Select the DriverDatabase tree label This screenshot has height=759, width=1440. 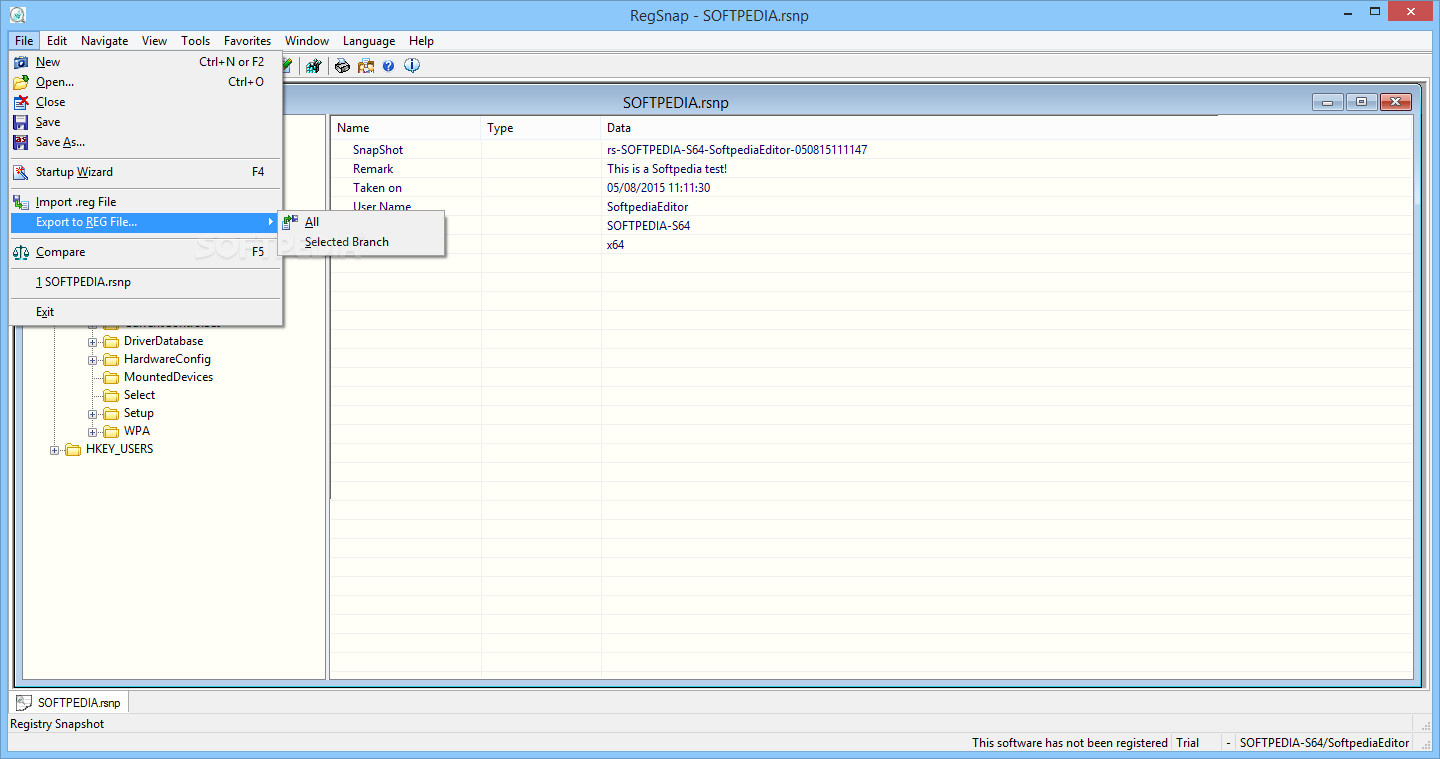[163, 341]
